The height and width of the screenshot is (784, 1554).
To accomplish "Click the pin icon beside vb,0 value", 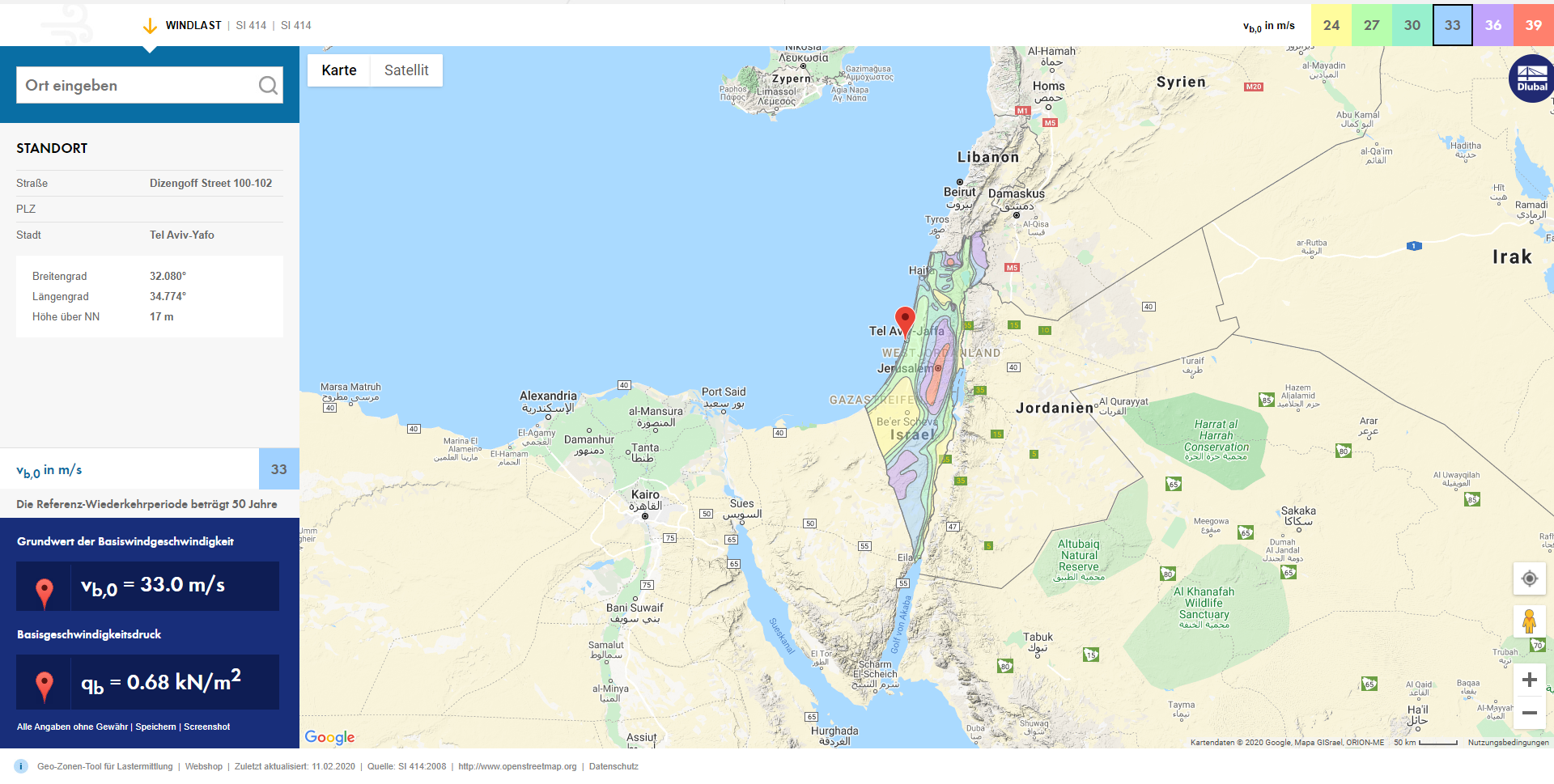I will click(x=45, y=592).
